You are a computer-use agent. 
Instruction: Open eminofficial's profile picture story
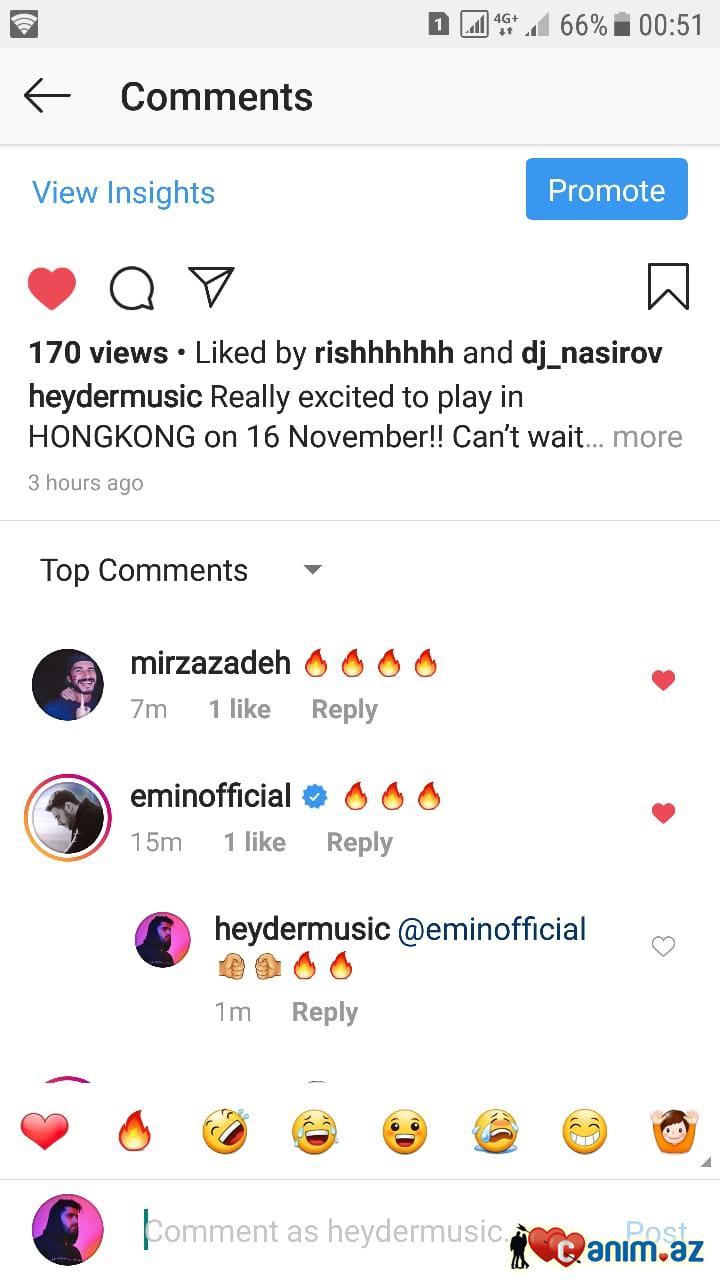coord(67,817)
